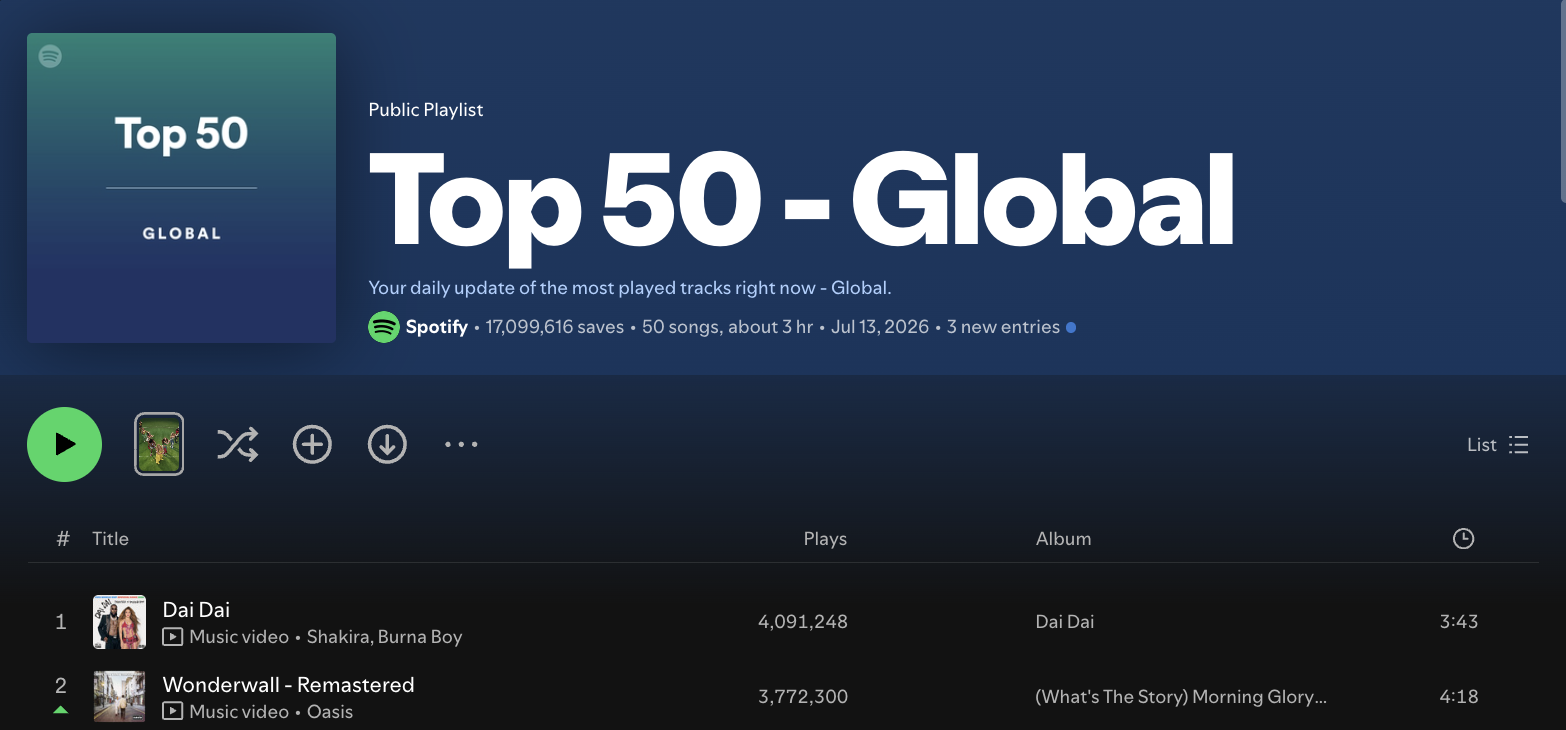The width and height of the screenshot is (1566, 730).
Task: Click the 3 new entries indicator
Action: pyautogui.click(x=1003, y=327)
